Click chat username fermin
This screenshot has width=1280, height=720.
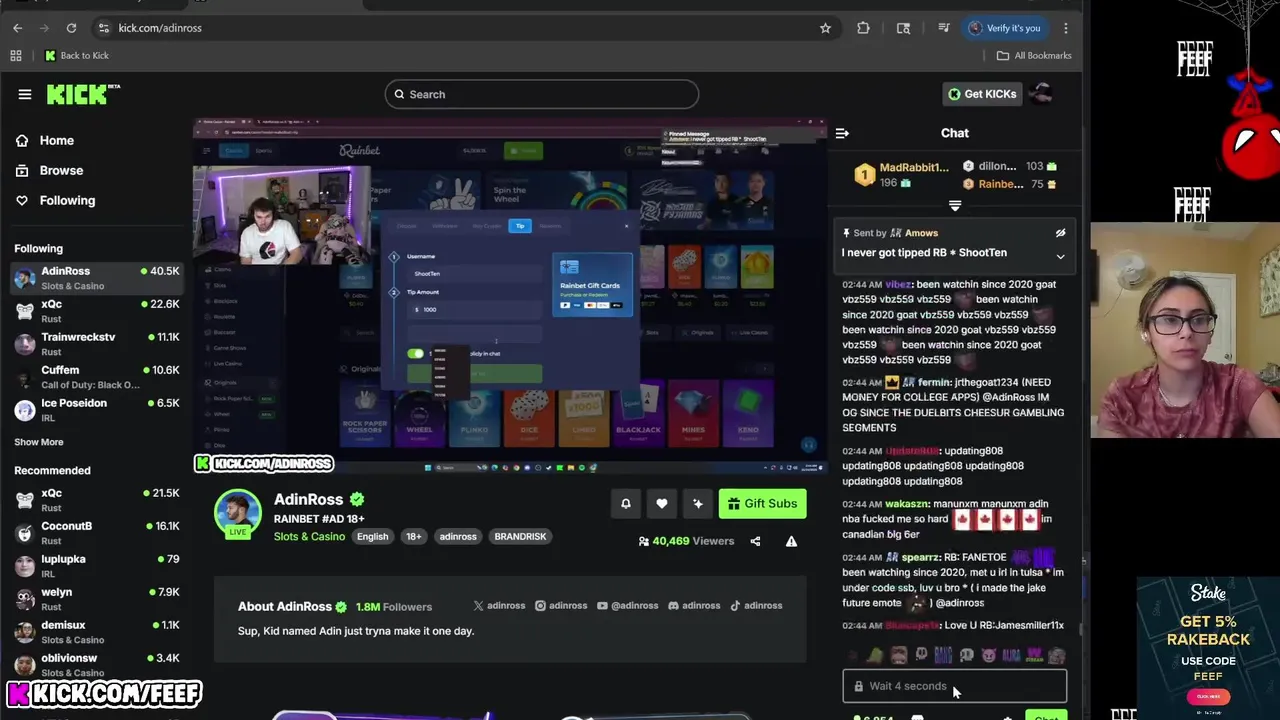tap(933, 383)
